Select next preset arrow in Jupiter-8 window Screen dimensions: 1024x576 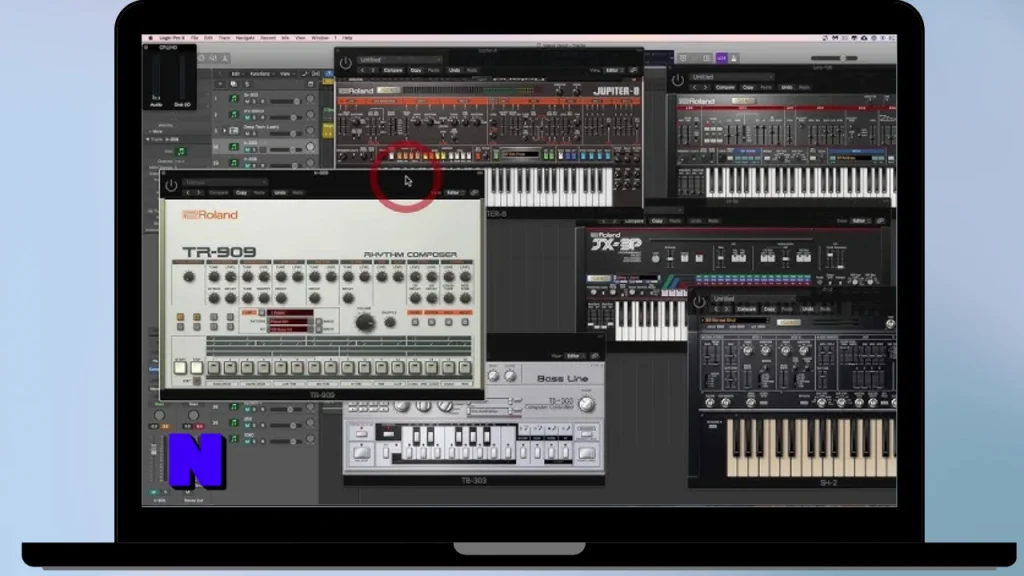pyautogui.click(x=373, y=70)
